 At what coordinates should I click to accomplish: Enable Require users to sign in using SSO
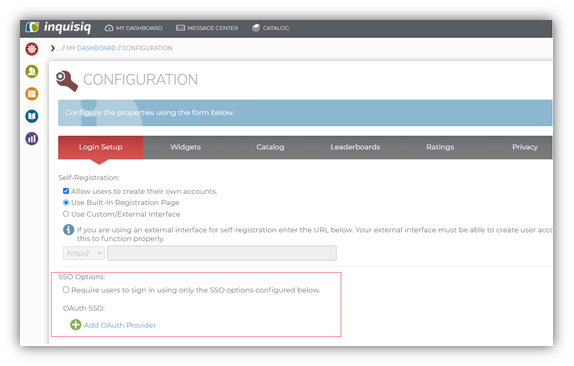pyautogui.click(x=66, y=290)
